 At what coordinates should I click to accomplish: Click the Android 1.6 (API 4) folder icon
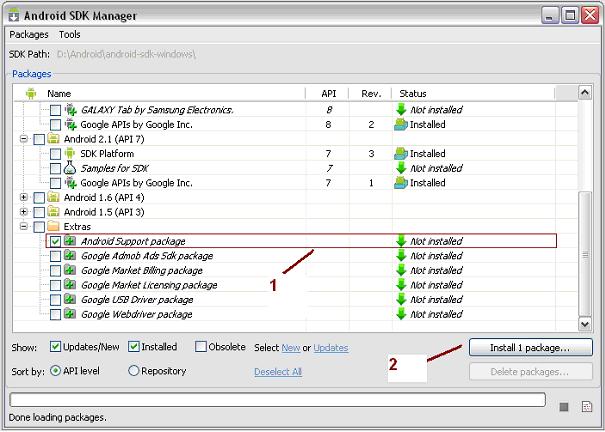click(53, 198)
